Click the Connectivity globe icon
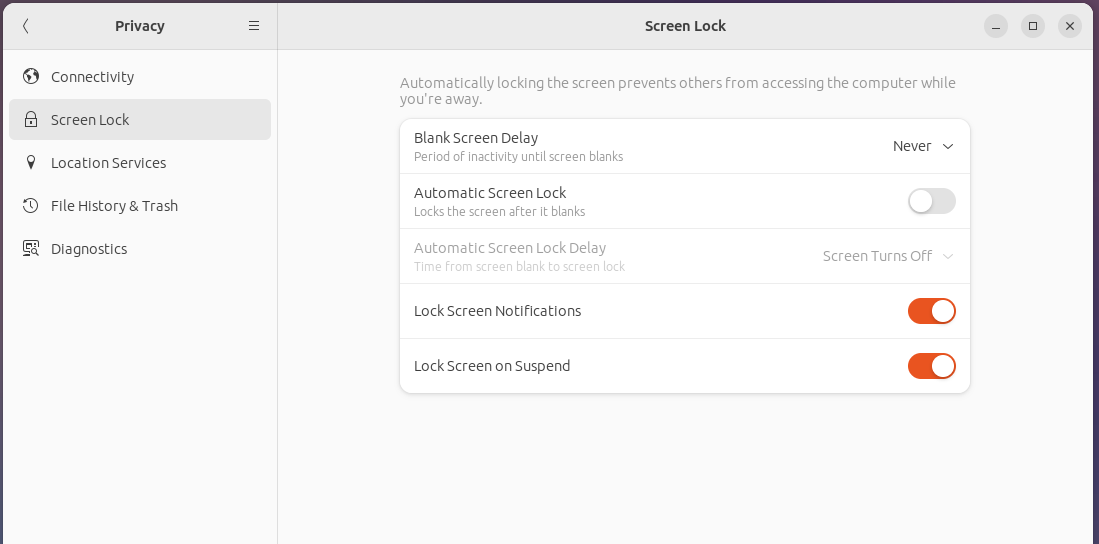 (31, 77)
